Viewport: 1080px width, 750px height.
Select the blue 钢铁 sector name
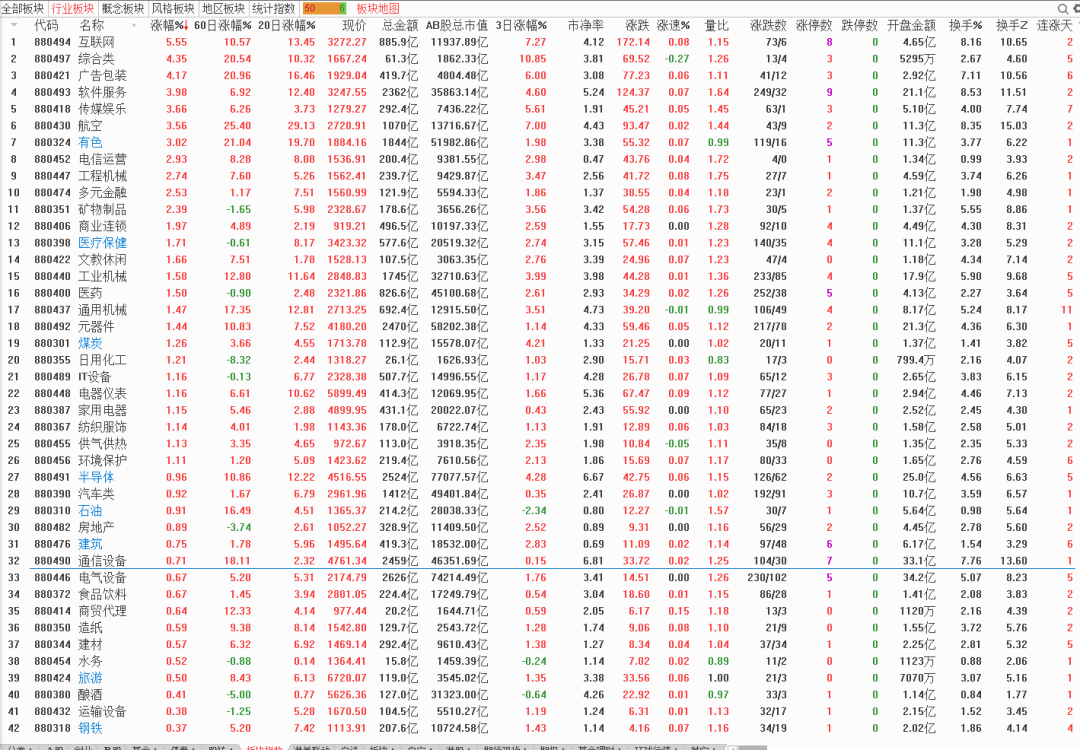[90, 728]
